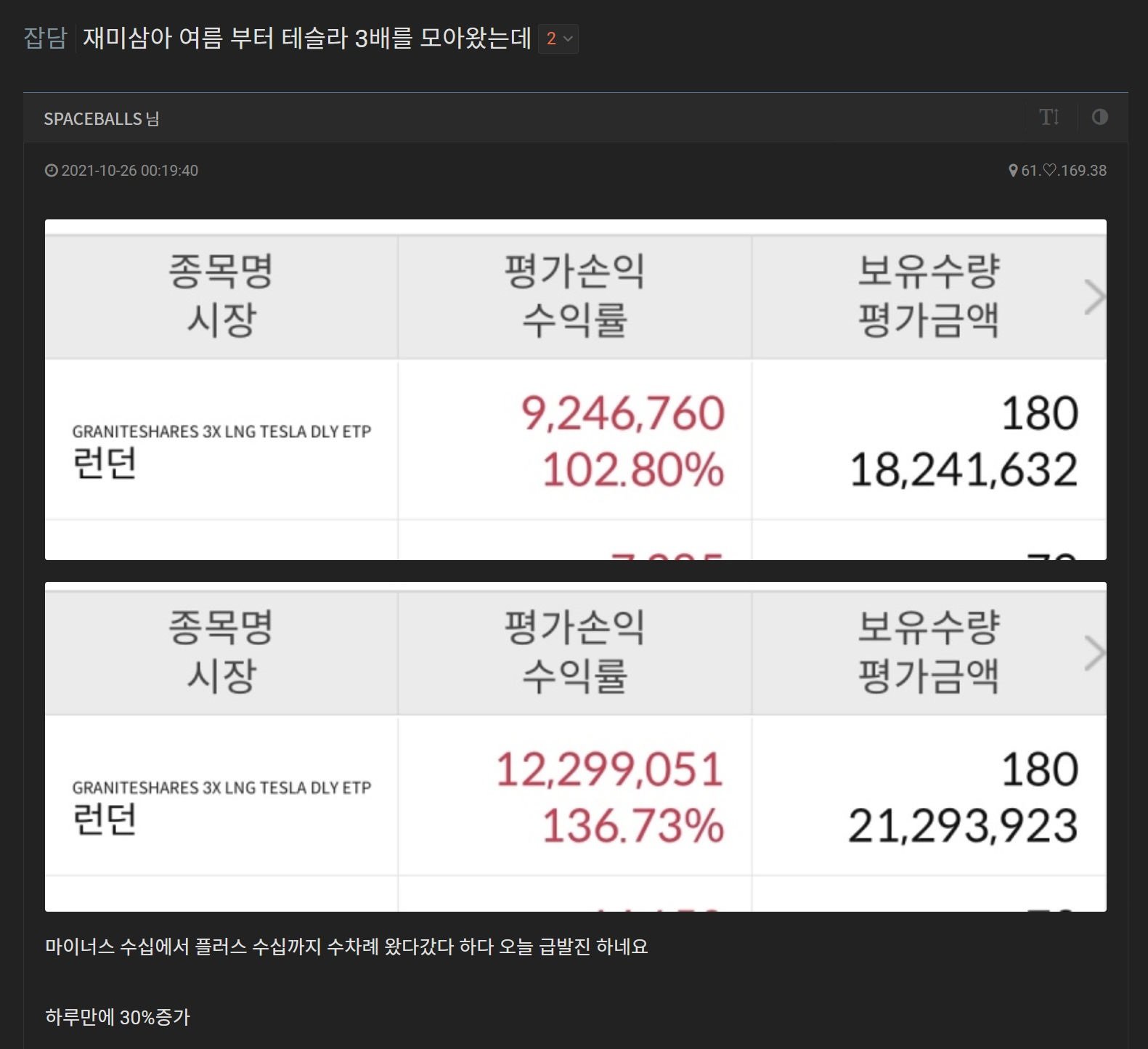Click the 종목명 시장 header in first image
This screenshot has width=1148, height=1049.
point(221,296)
